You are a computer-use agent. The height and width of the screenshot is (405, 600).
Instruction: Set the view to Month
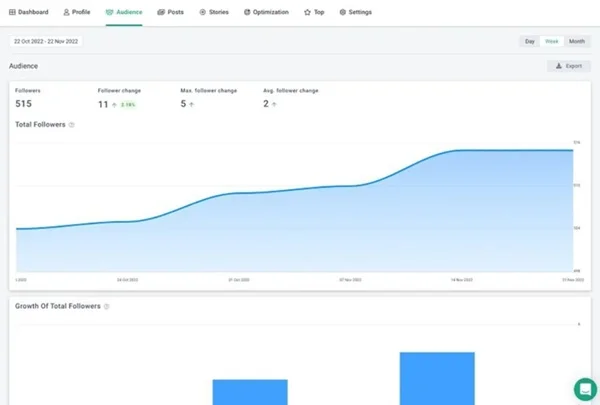tap(577, 41)
